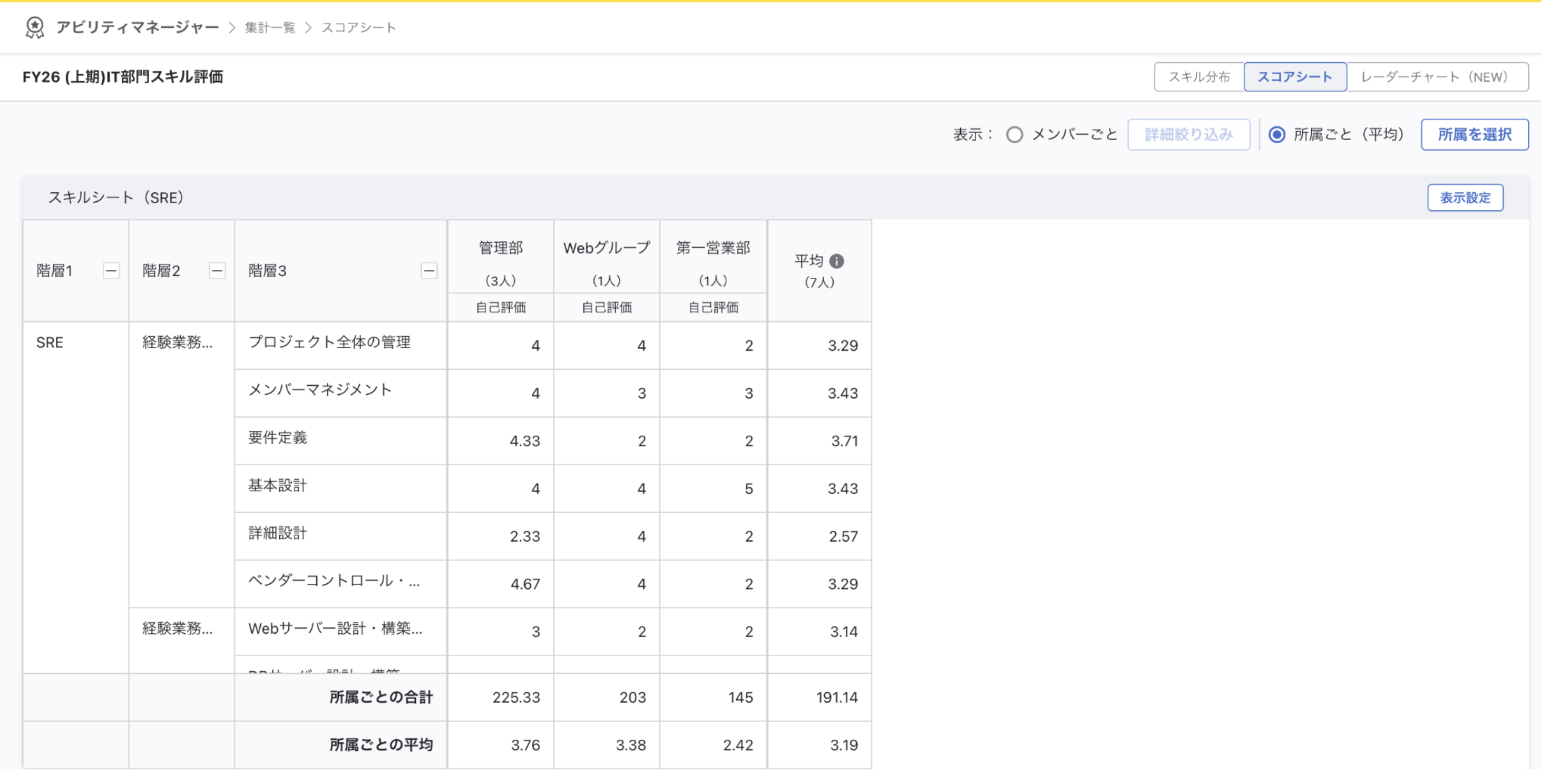The width and height of the screenshot is (1541, 784).
Task: Click the スコアシート breadcrumb item
Action: (x=358, y=27)
